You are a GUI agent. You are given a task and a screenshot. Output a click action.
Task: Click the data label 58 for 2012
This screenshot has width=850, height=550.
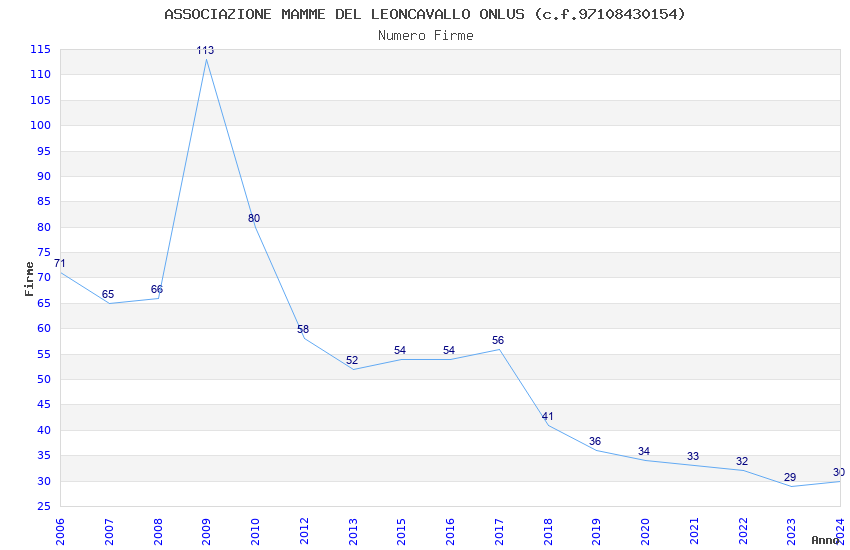click(x=303, y=329)
